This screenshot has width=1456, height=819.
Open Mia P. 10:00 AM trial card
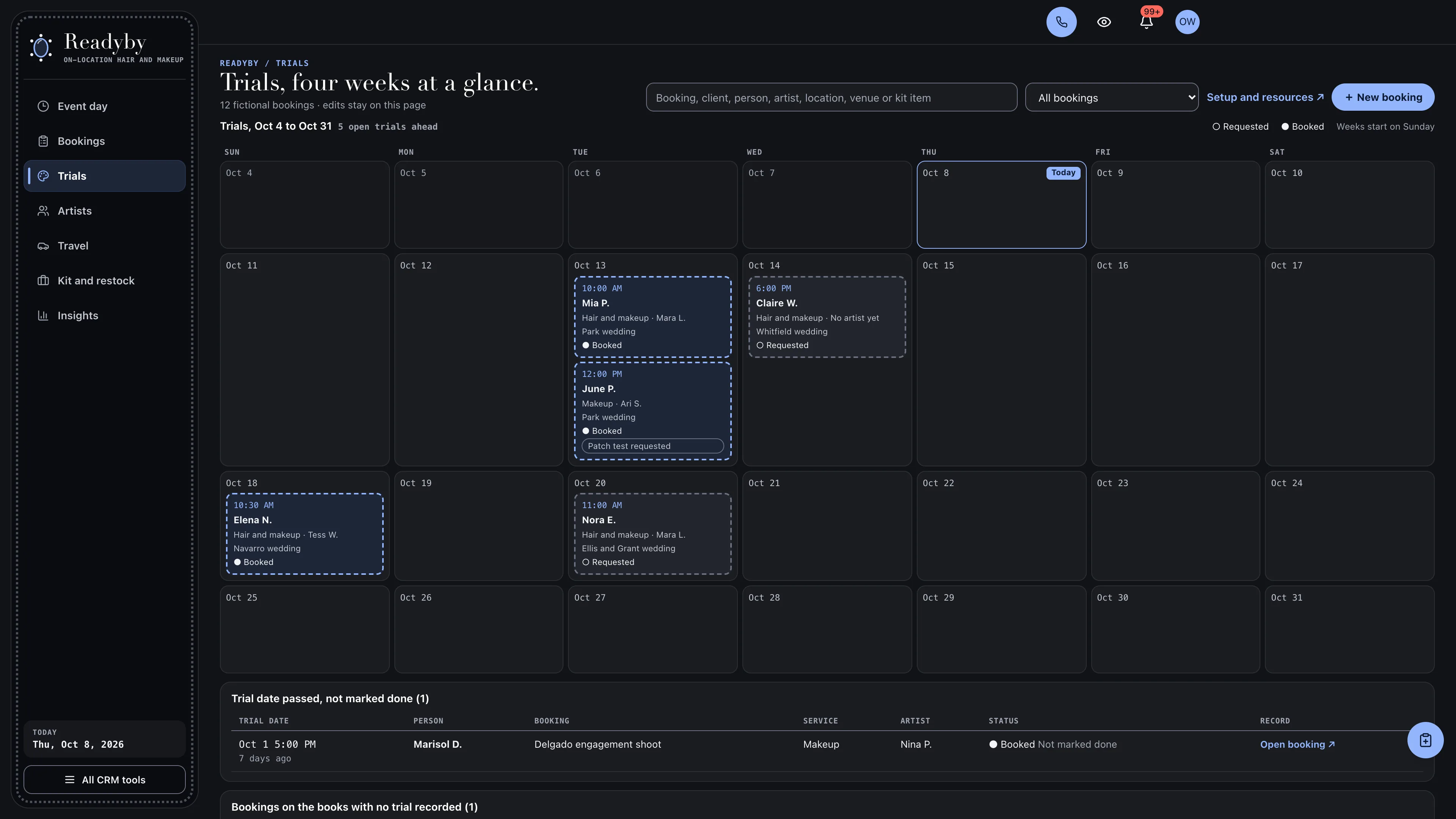652,317
